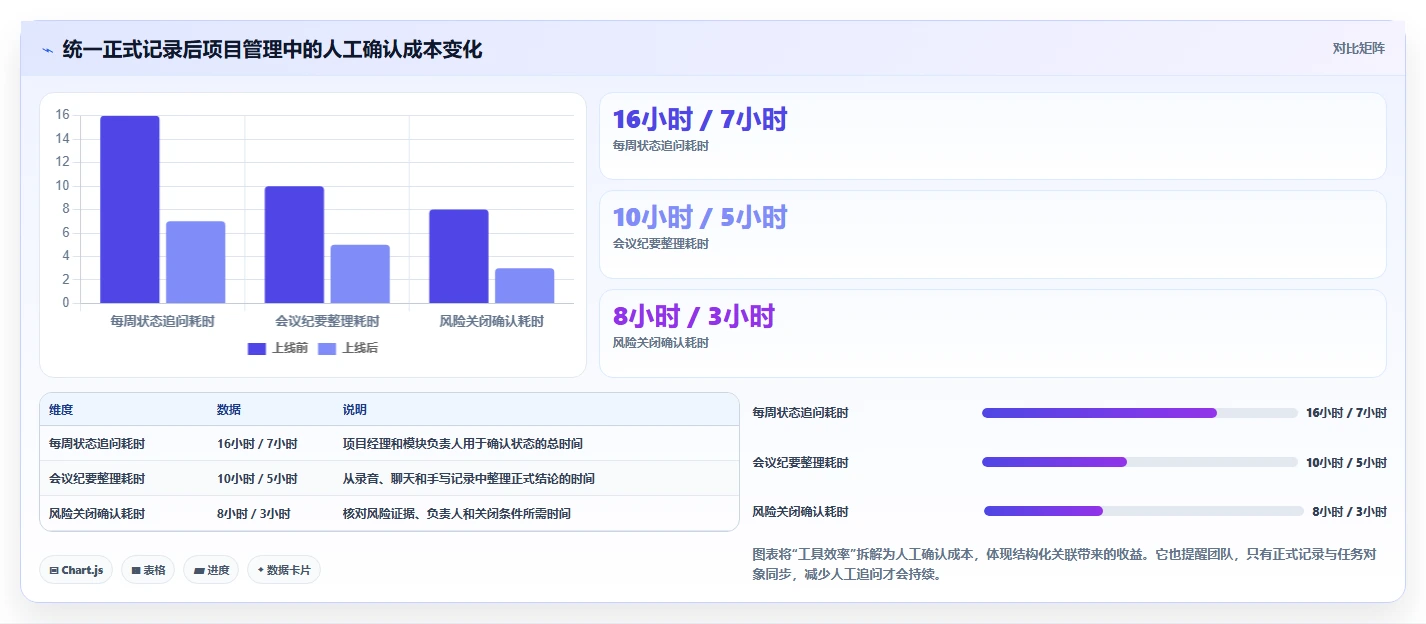Select the Chart.js chip
The width and height of the screenshot is (1426, 624).
coord(76,570)
